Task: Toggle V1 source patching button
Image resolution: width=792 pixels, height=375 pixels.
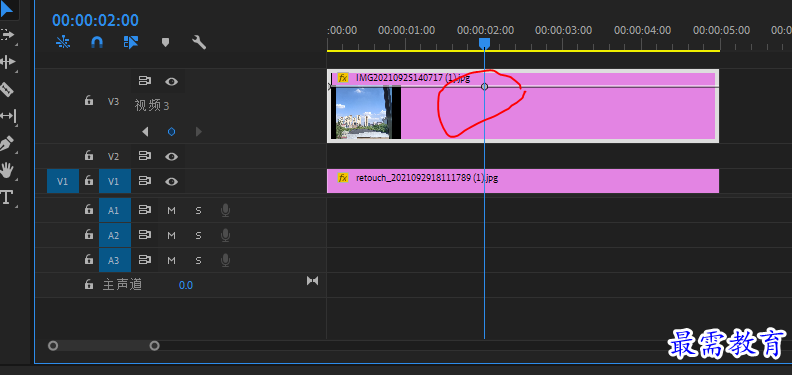Action: [63, 181]
